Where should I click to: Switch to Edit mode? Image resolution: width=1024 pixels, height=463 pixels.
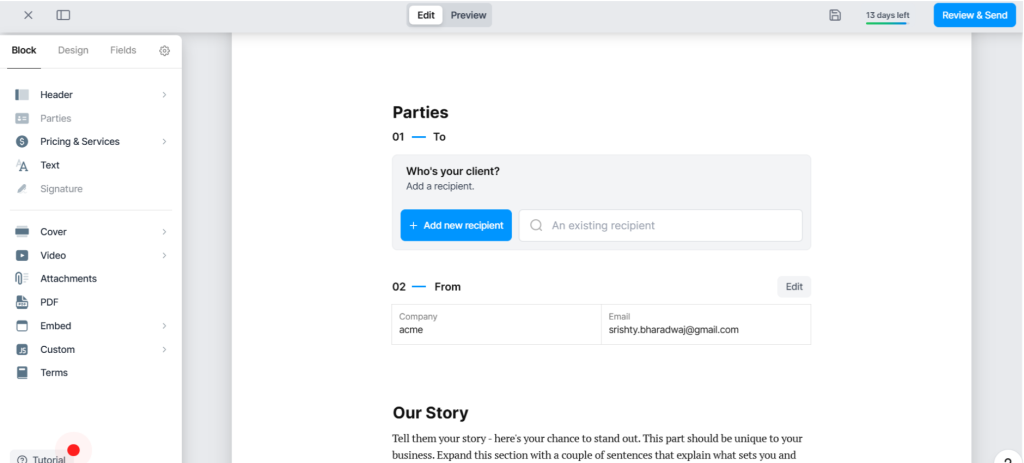pyautogui.click(x=426, y=15)
